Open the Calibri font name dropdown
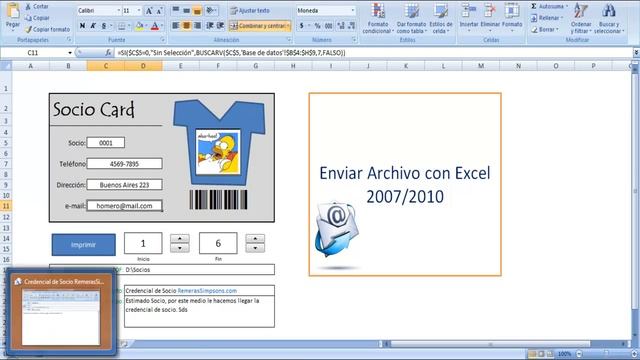 [x=119, y=11]
